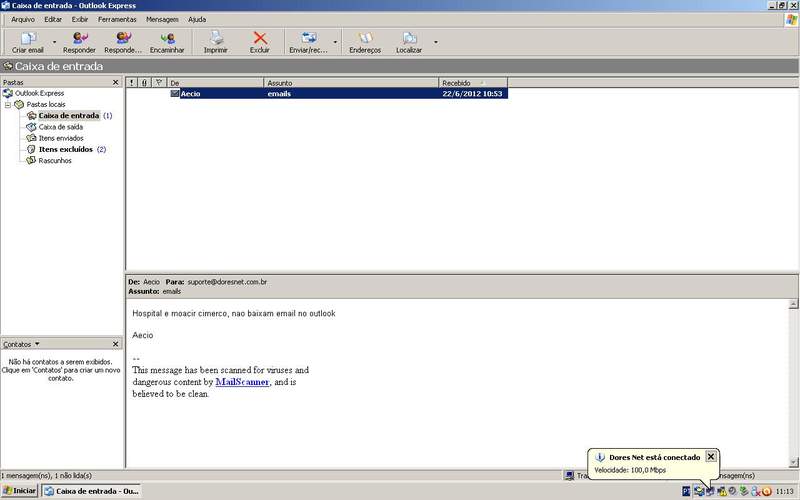The height and width of the screenshot is (500, 800).
Task: Close the Contatos pane
Action: pyautogui.click(x=115, y=344)
